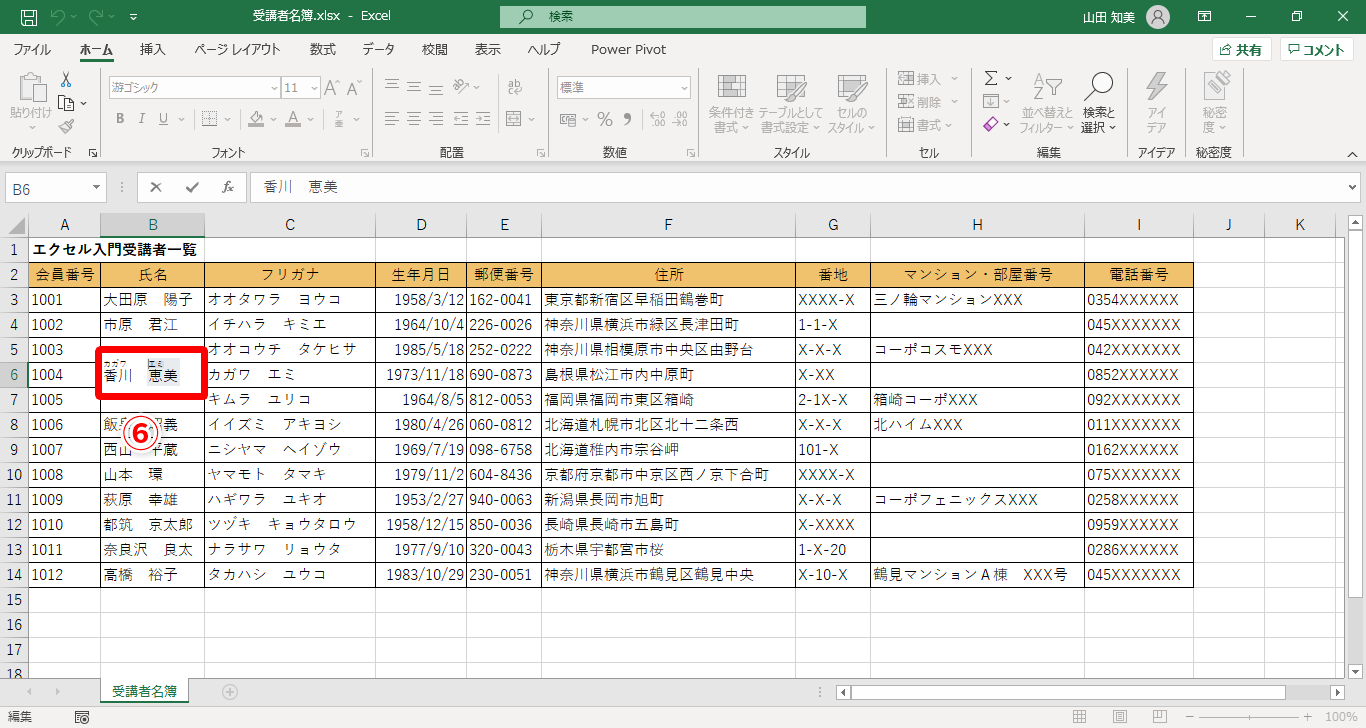The width and height of the screenshot is (1366, 728).
Task: Open the font size 11 dropdown
Action: [315, 88]
